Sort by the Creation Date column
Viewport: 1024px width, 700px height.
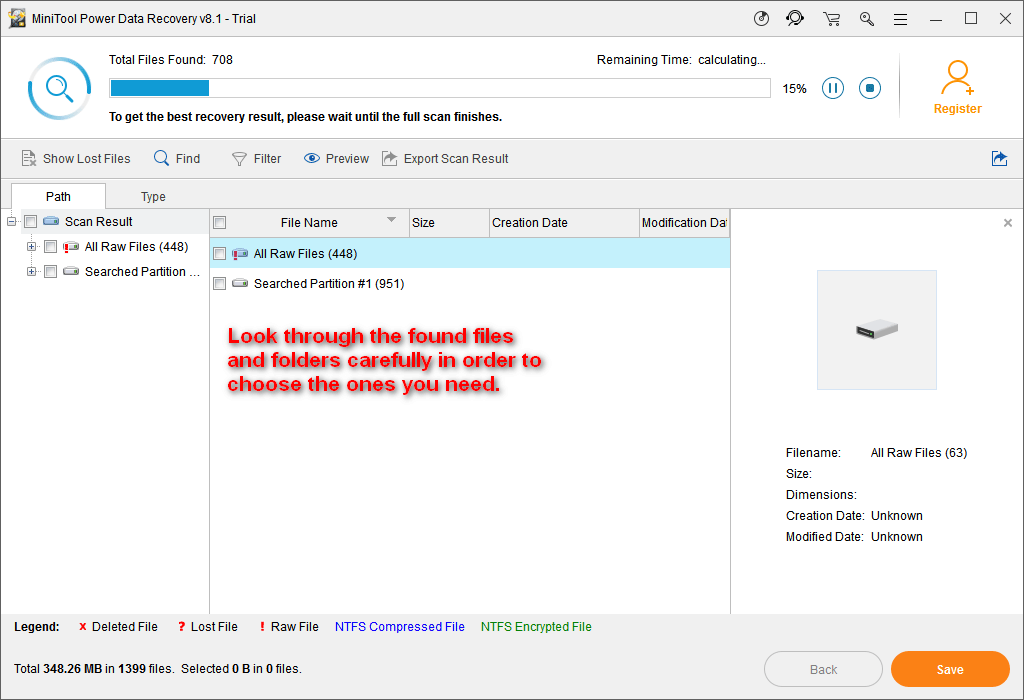tap(564, 223)
